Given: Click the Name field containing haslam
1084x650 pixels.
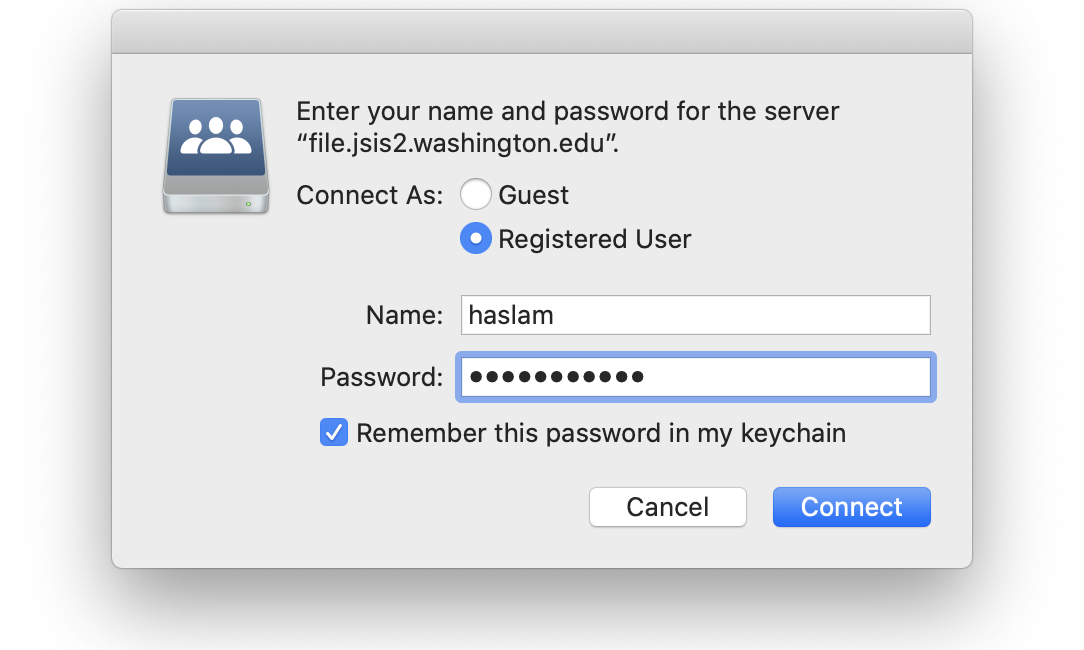Looking at the screenshot, I should click(x=695, y=315).
